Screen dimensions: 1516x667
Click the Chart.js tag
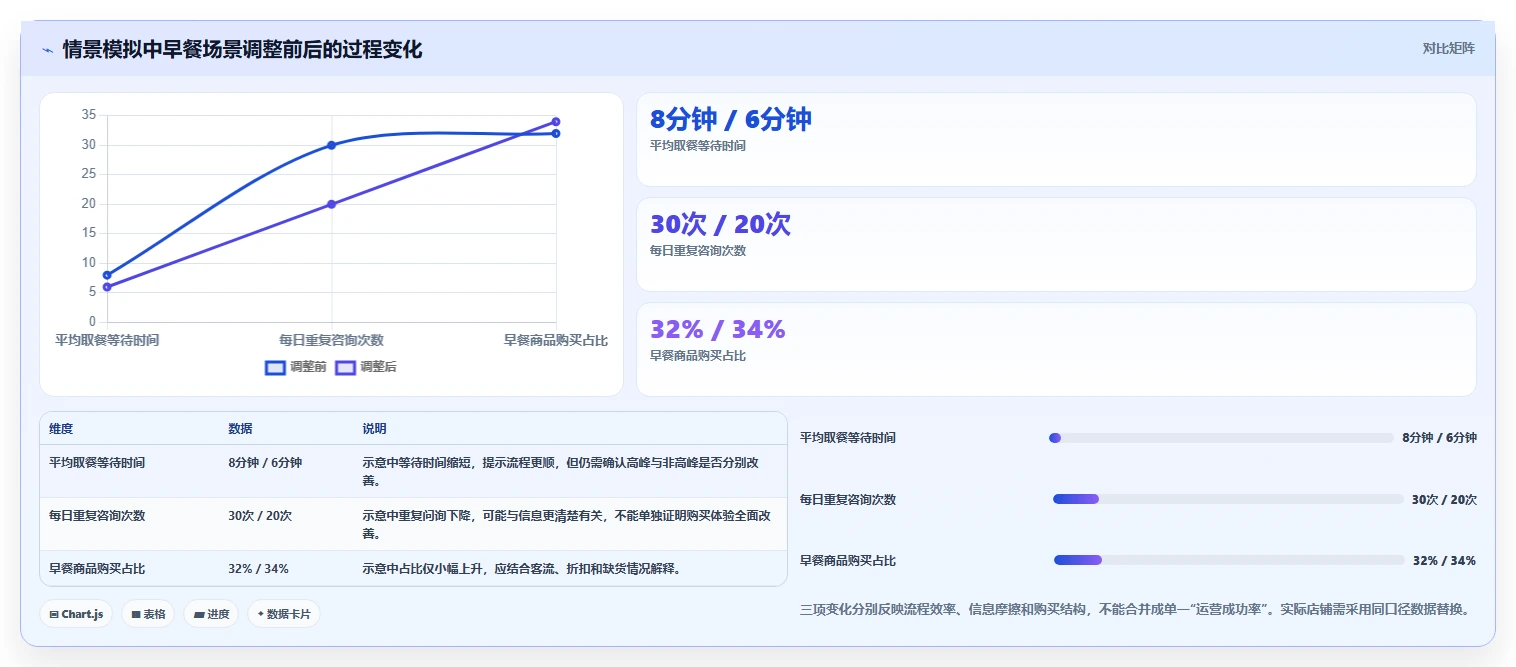[76, 614]
